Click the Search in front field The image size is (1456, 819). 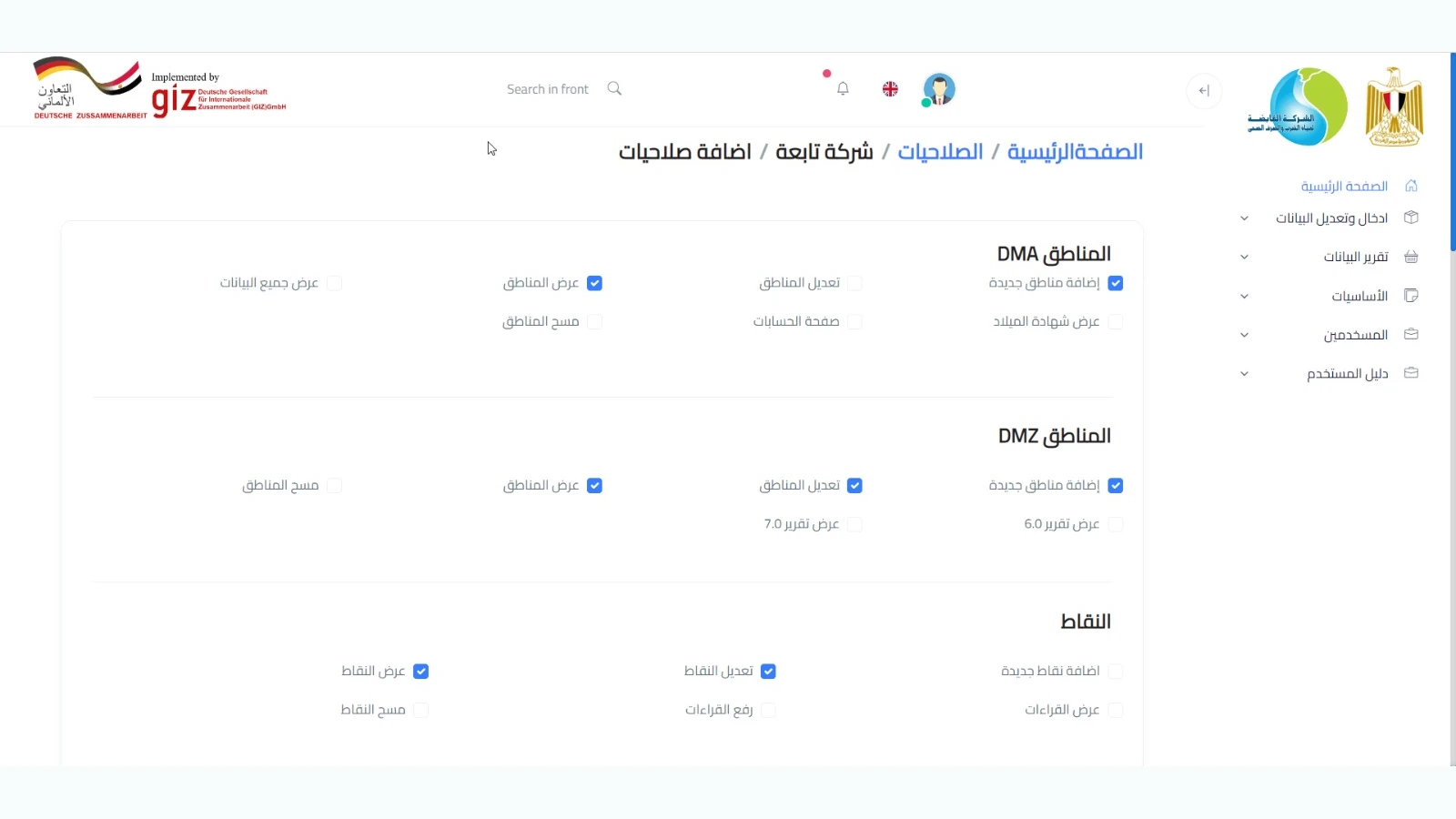(x=548, y=89)
